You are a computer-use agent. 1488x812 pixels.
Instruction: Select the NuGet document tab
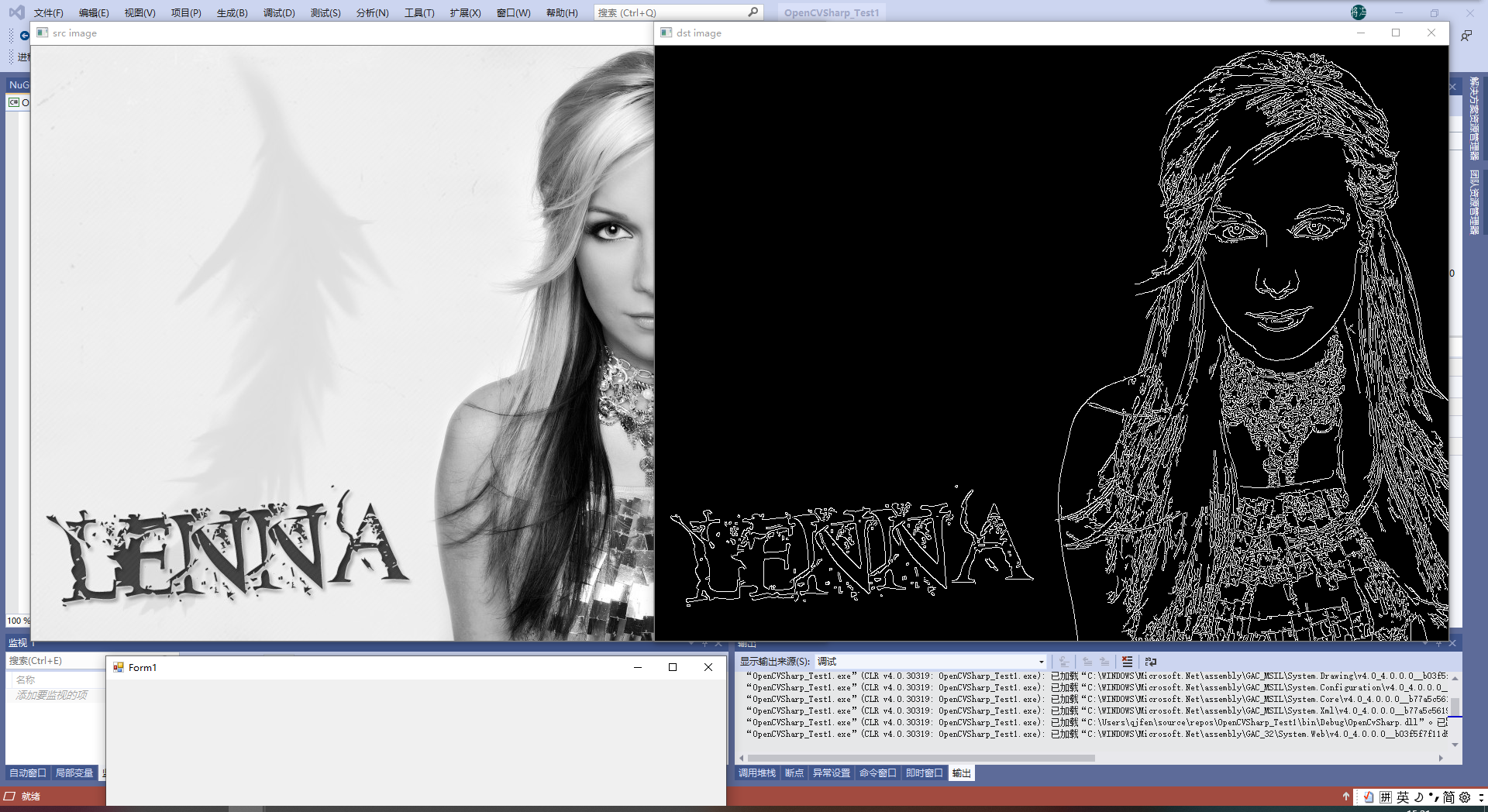point(19,85)
